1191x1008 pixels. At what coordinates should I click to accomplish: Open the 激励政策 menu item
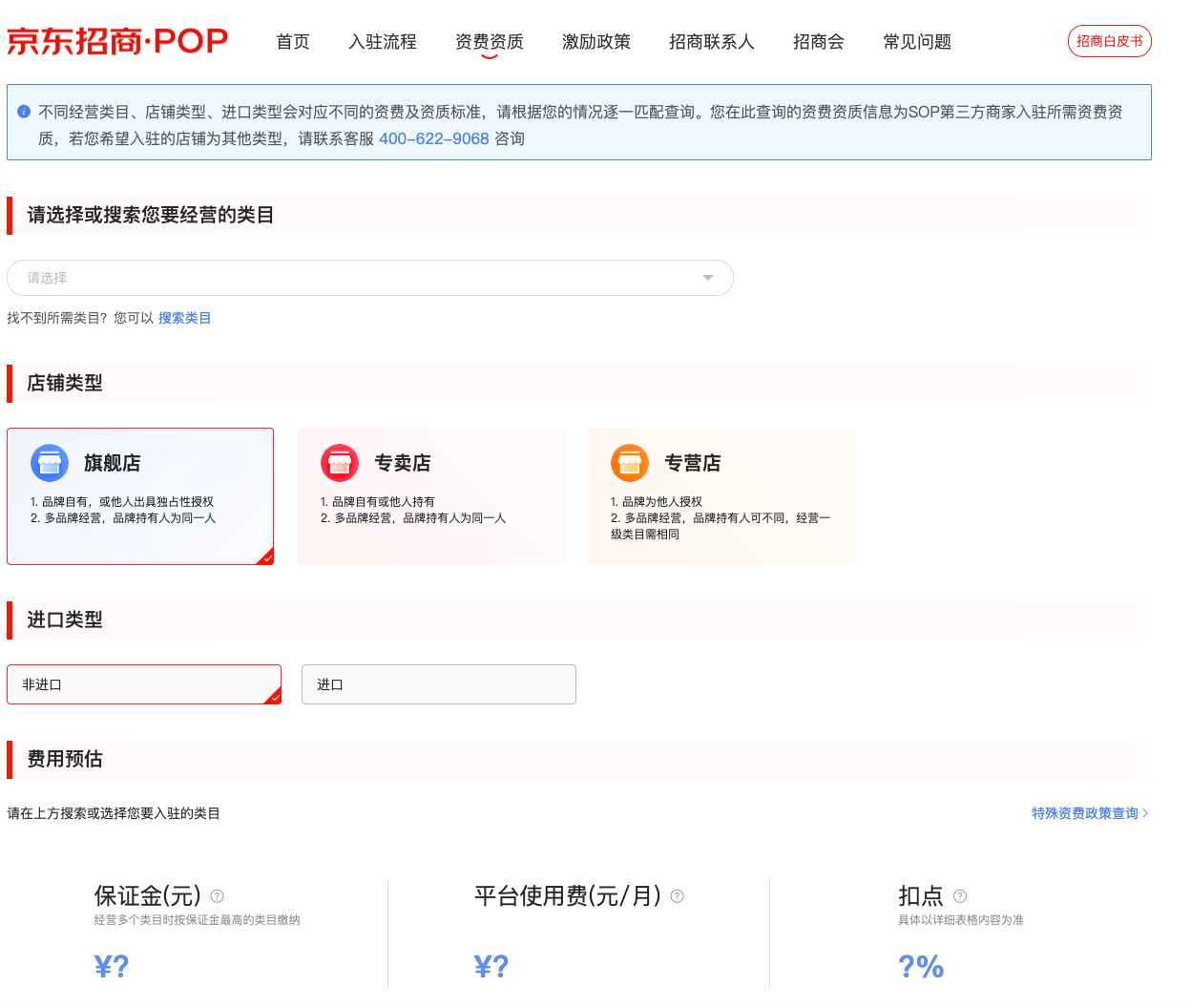(x=596, y=42)
